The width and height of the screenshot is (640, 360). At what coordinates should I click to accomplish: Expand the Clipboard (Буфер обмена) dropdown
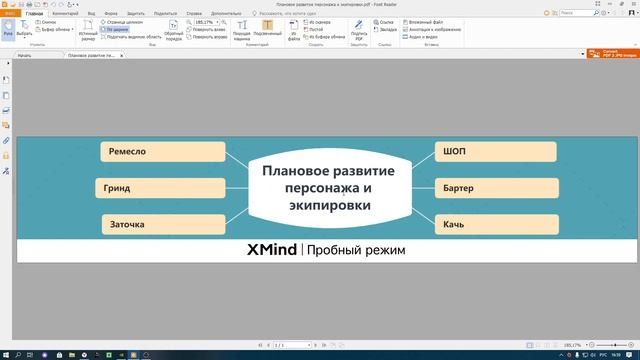[x=55, y=29]
